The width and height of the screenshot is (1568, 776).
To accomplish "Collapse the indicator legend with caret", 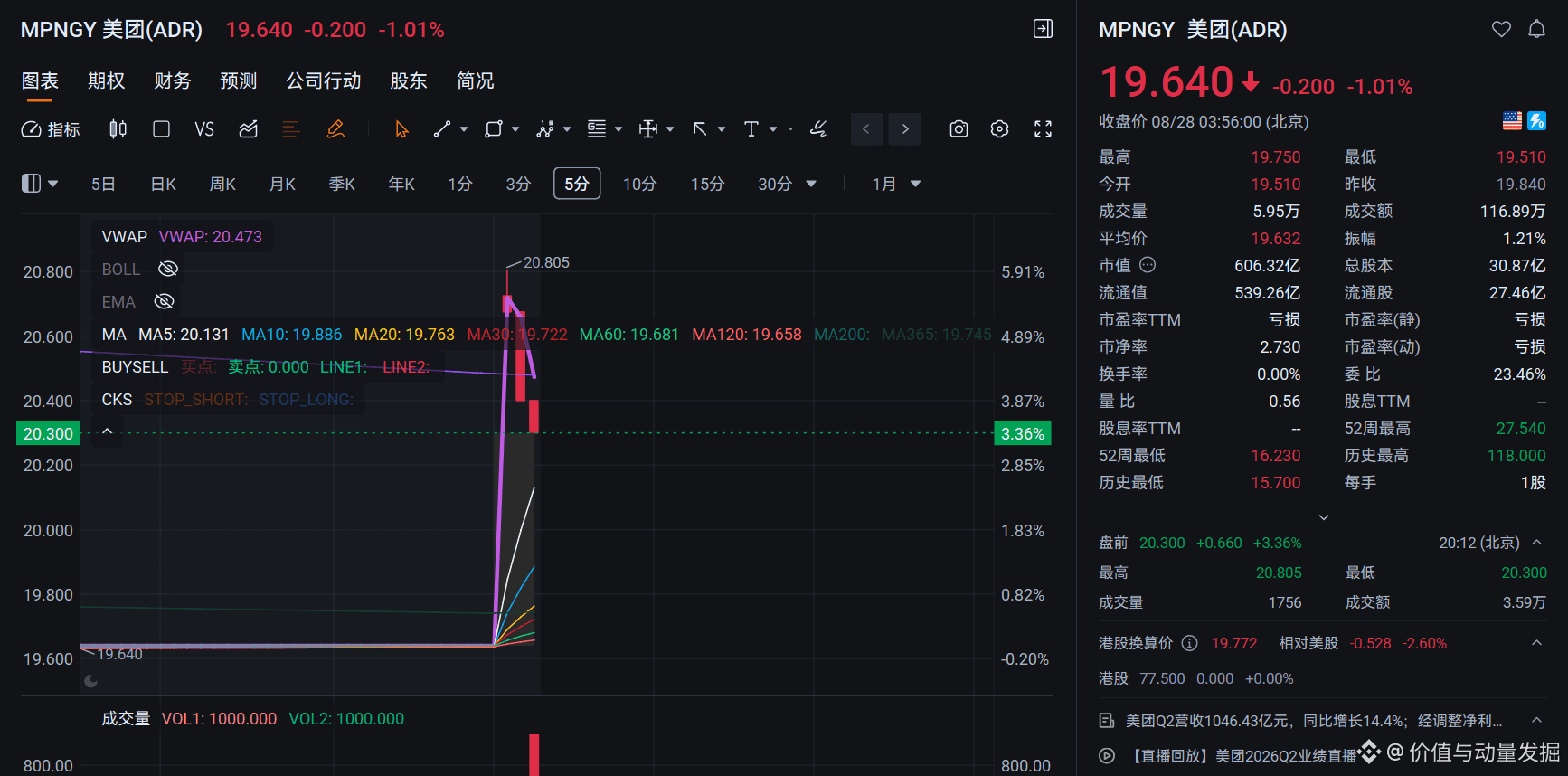I will tap(107, 431).
